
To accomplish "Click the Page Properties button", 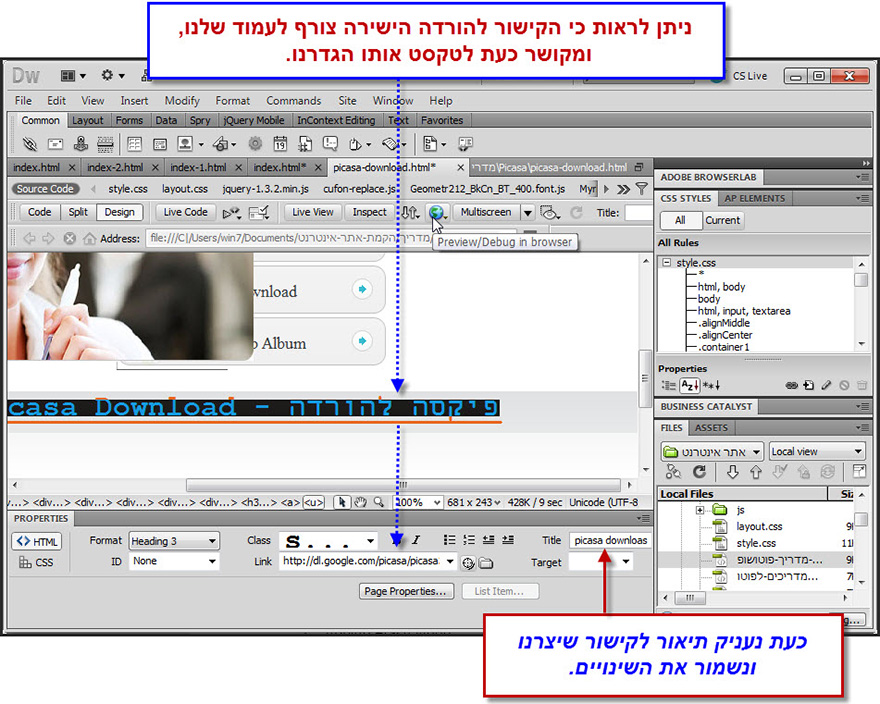I will (406, 591).
